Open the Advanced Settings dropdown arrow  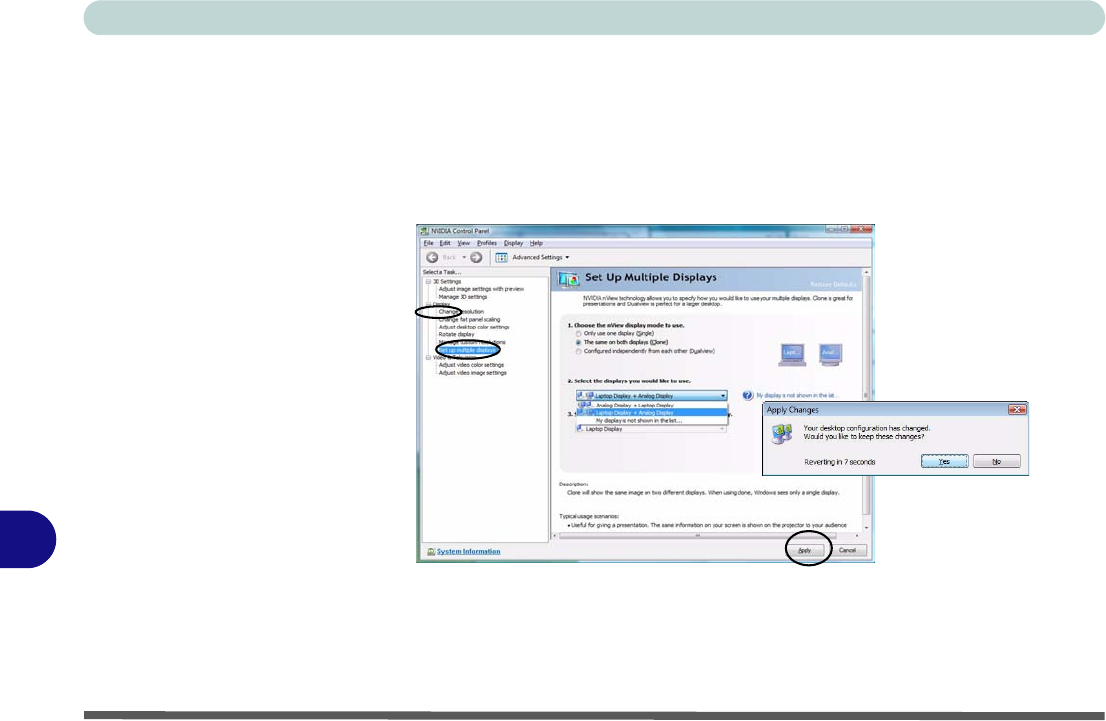click(567, 258)
